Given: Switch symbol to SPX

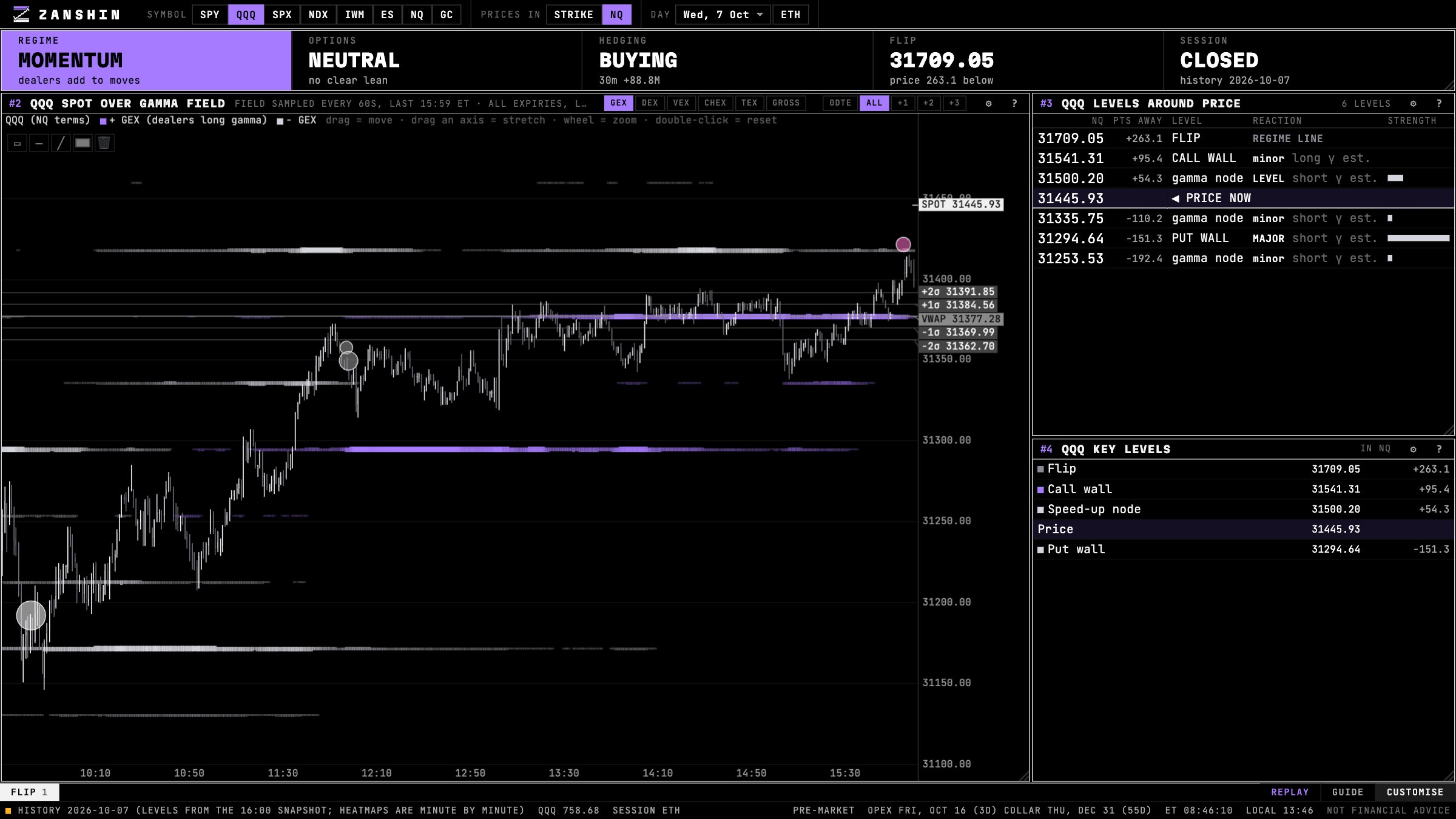Looking at the screenshot, I should [281, 15].
